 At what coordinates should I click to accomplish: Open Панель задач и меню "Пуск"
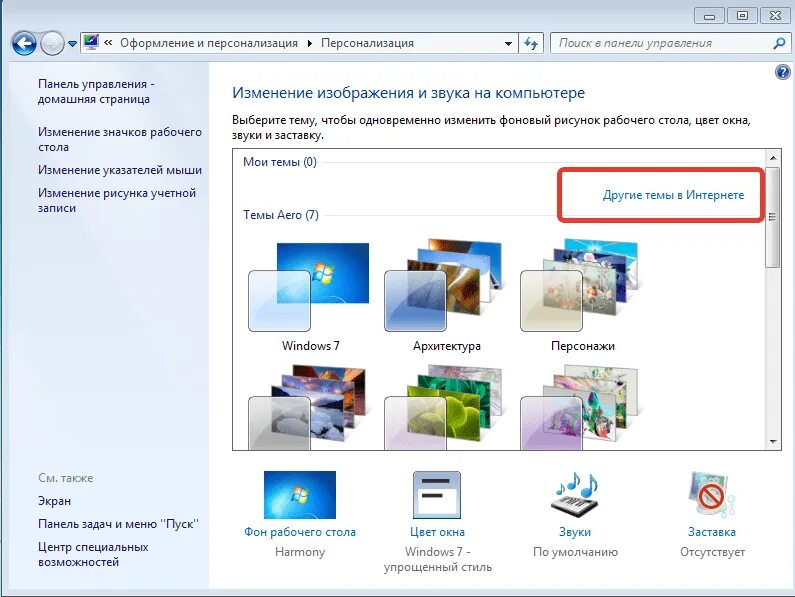(x=118, y=524)
